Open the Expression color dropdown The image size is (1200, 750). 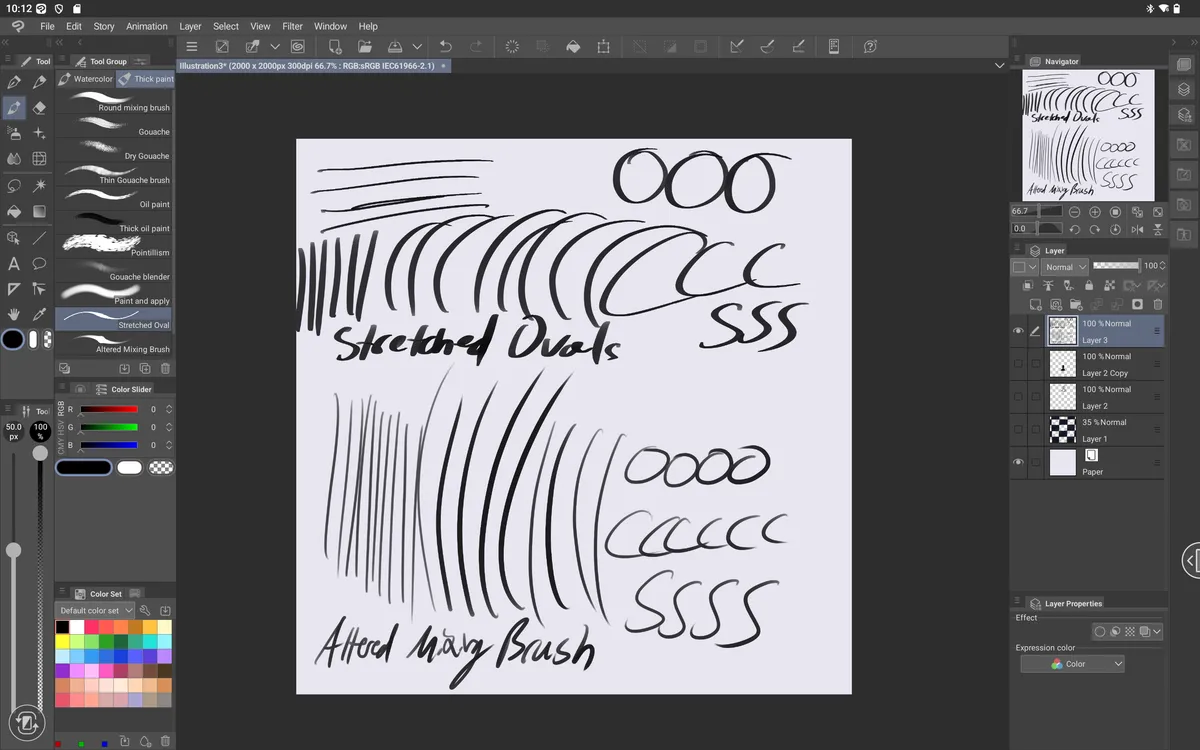[1073, 664]
